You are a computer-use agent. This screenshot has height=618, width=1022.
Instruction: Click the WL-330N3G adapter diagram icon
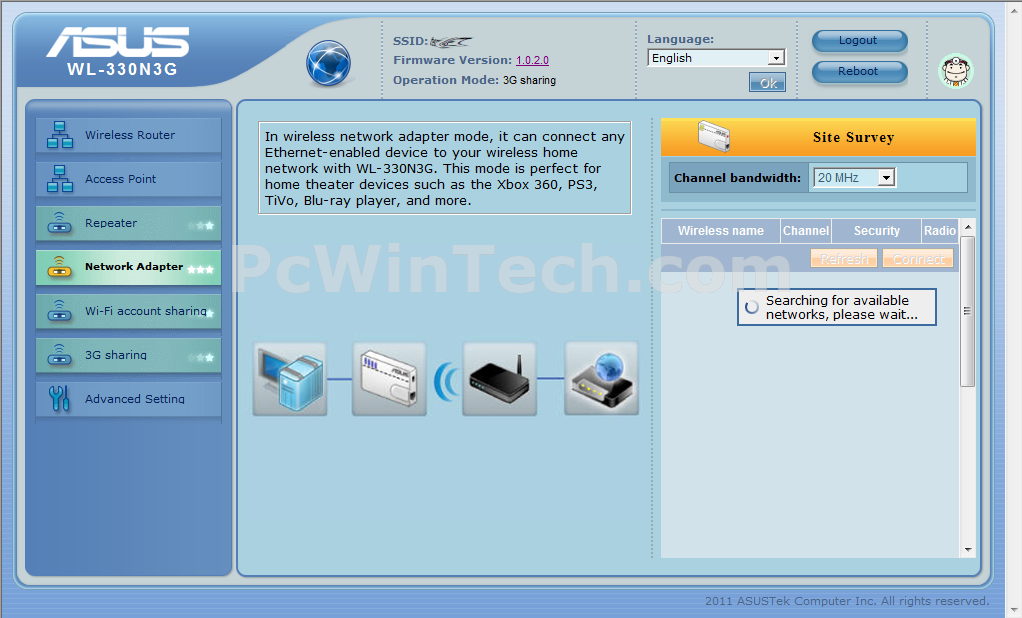pyautogui.click(x=389, y=379)
